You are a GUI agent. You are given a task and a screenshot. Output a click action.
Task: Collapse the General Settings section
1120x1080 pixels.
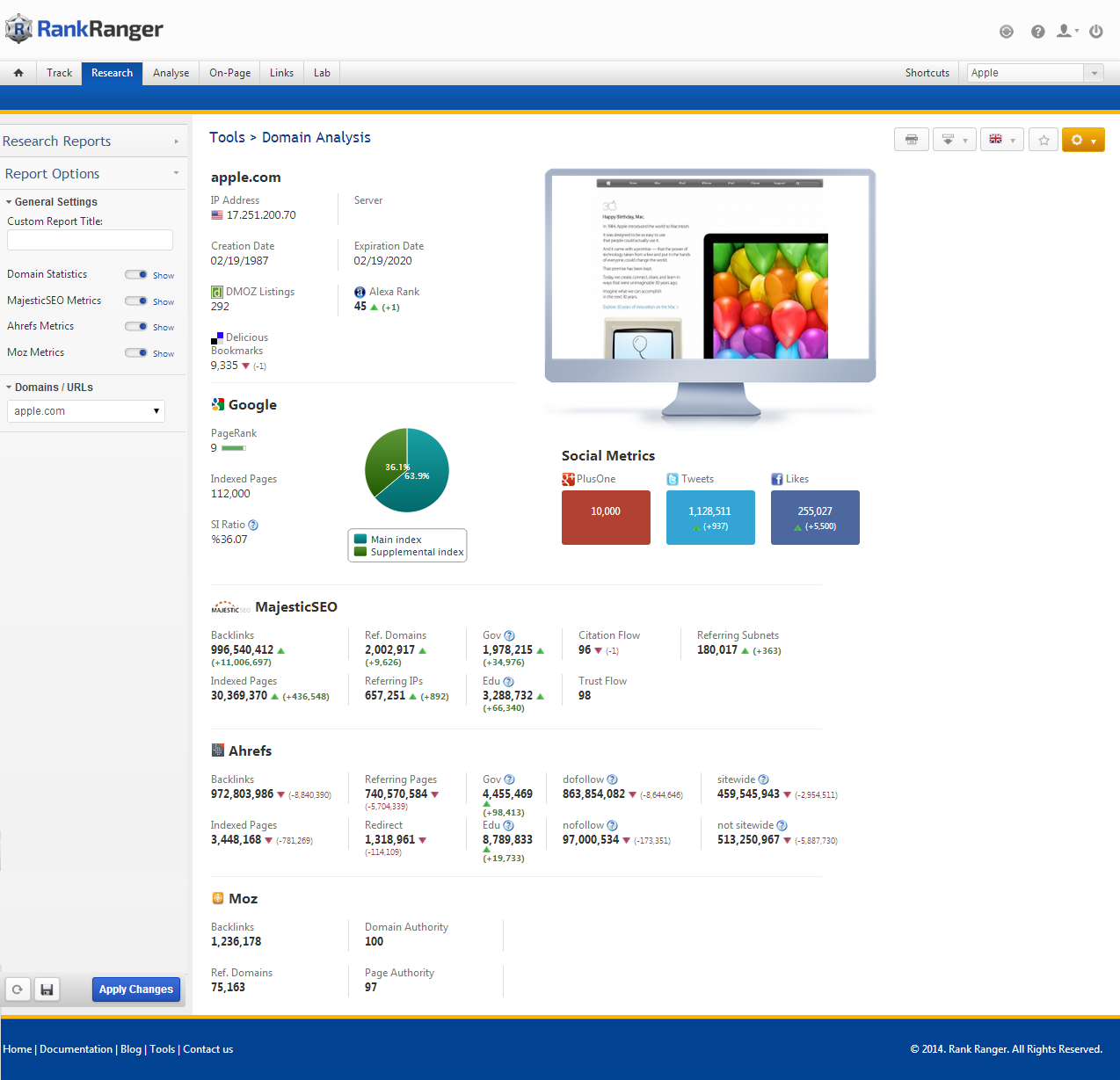pos(53,202)
